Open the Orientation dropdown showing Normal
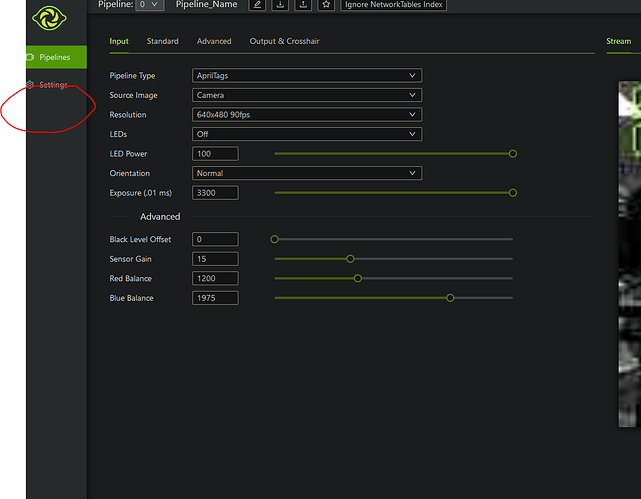The width and height of the screenshot is (641, 499). coord(307,173)
